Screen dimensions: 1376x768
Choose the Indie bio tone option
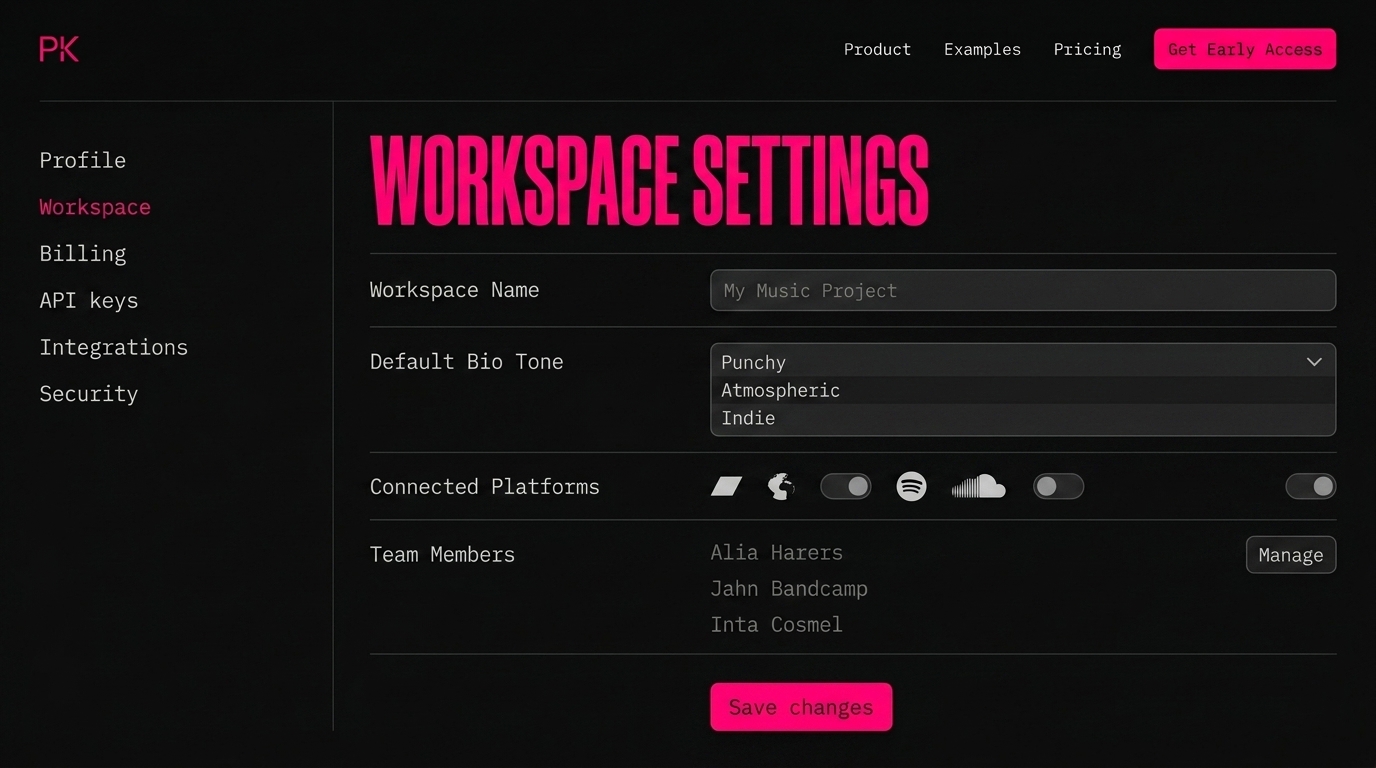[749, 418]
